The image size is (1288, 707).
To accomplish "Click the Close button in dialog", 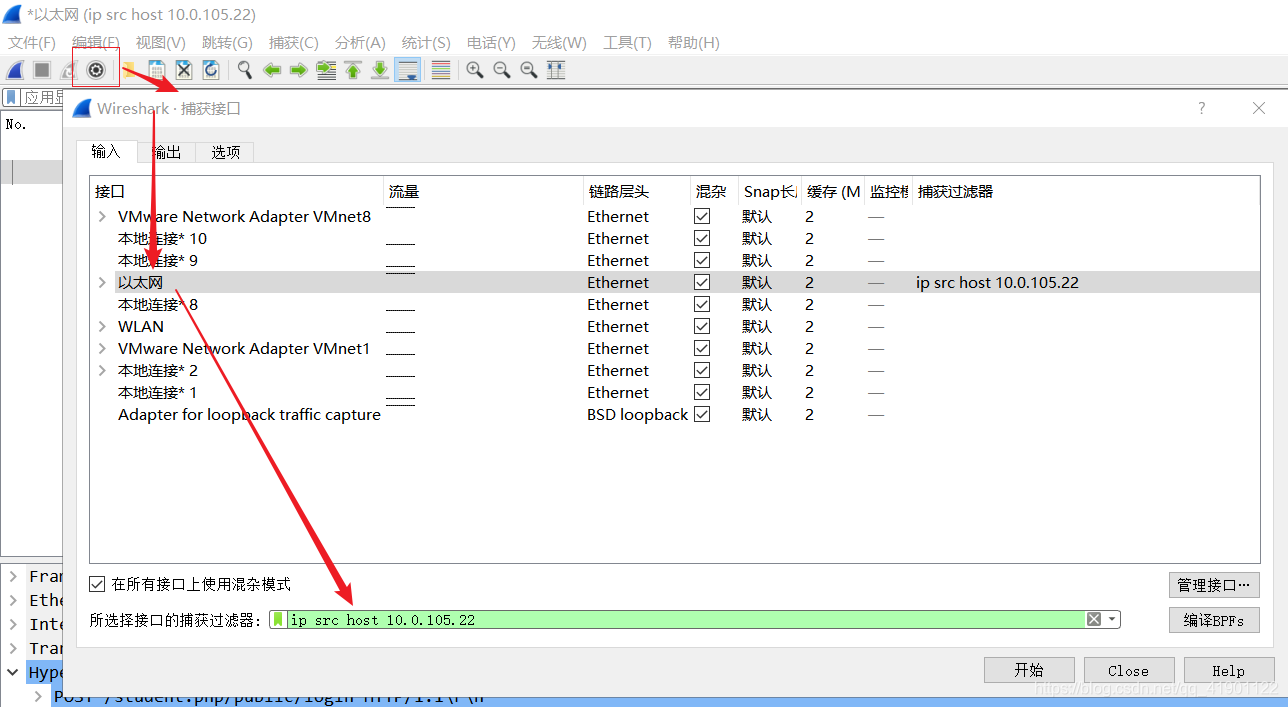I will tap(1128, 670).
